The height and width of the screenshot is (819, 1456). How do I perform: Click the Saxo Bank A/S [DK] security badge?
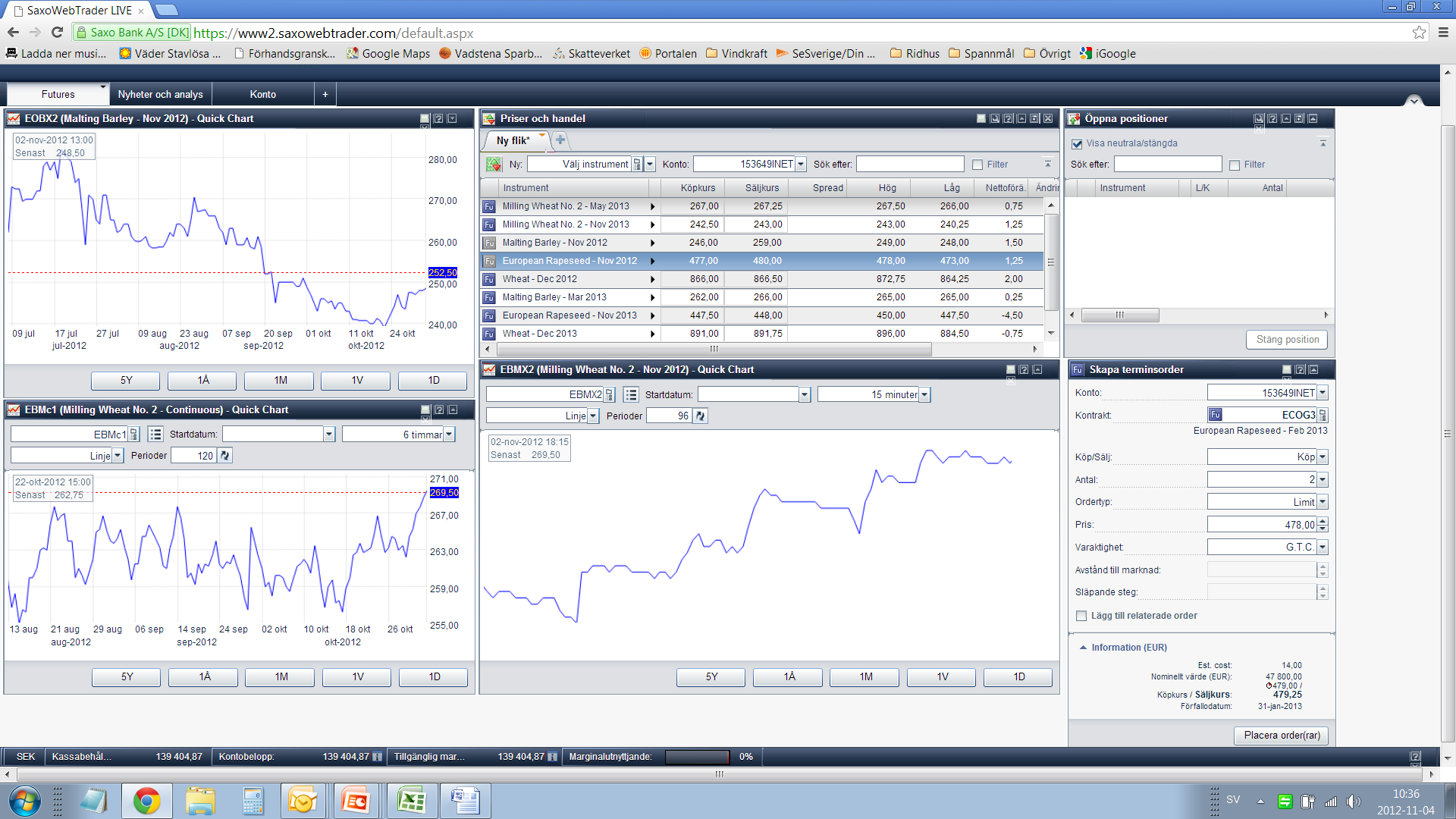tap(132, 33)
